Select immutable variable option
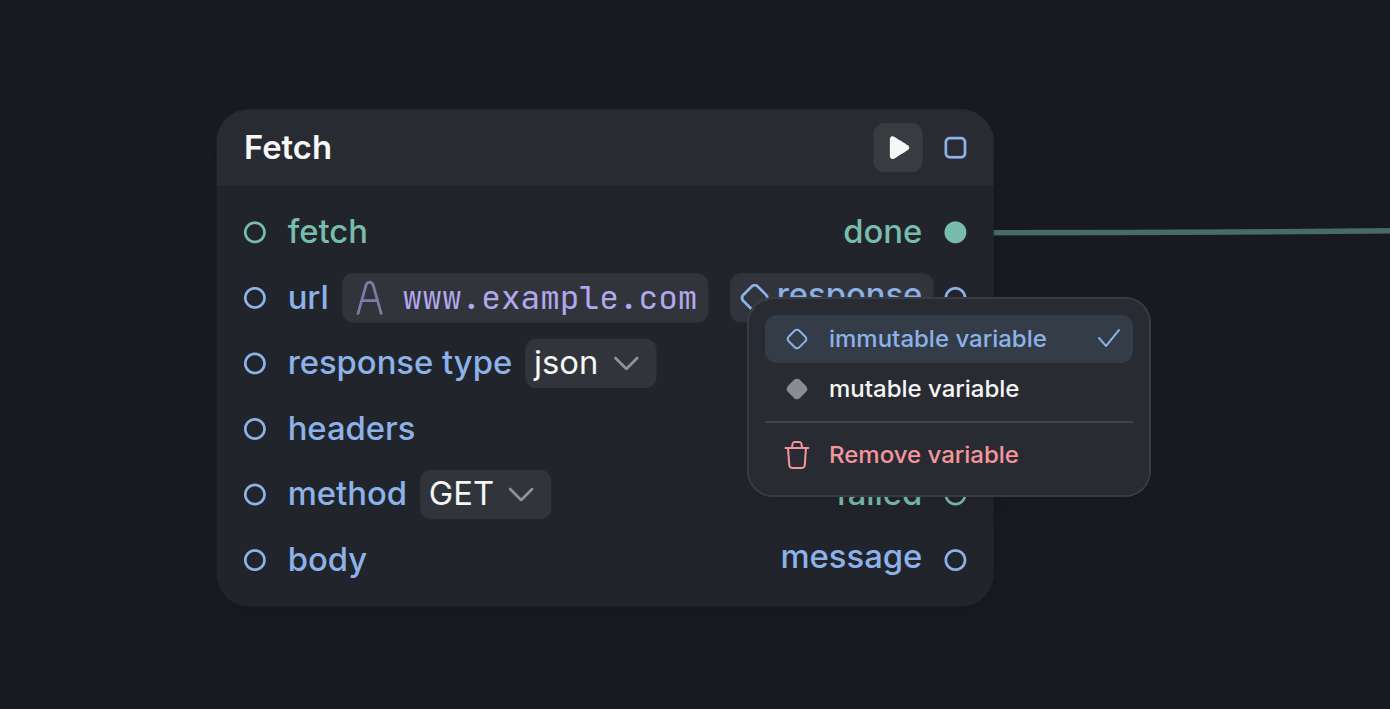 pyautogui.click(x=949, y=339)
